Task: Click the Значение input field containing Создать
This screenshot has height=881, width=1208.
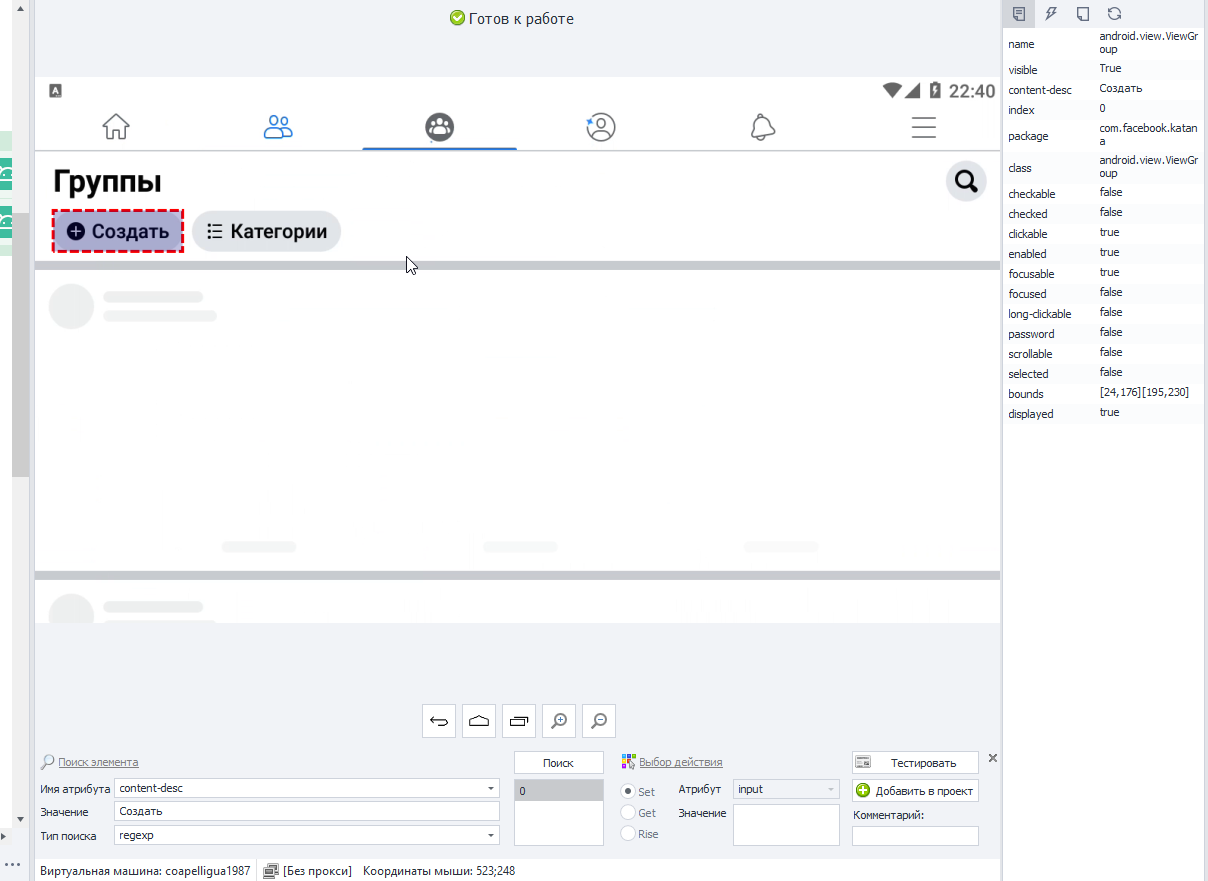Action: coord(307,811)
